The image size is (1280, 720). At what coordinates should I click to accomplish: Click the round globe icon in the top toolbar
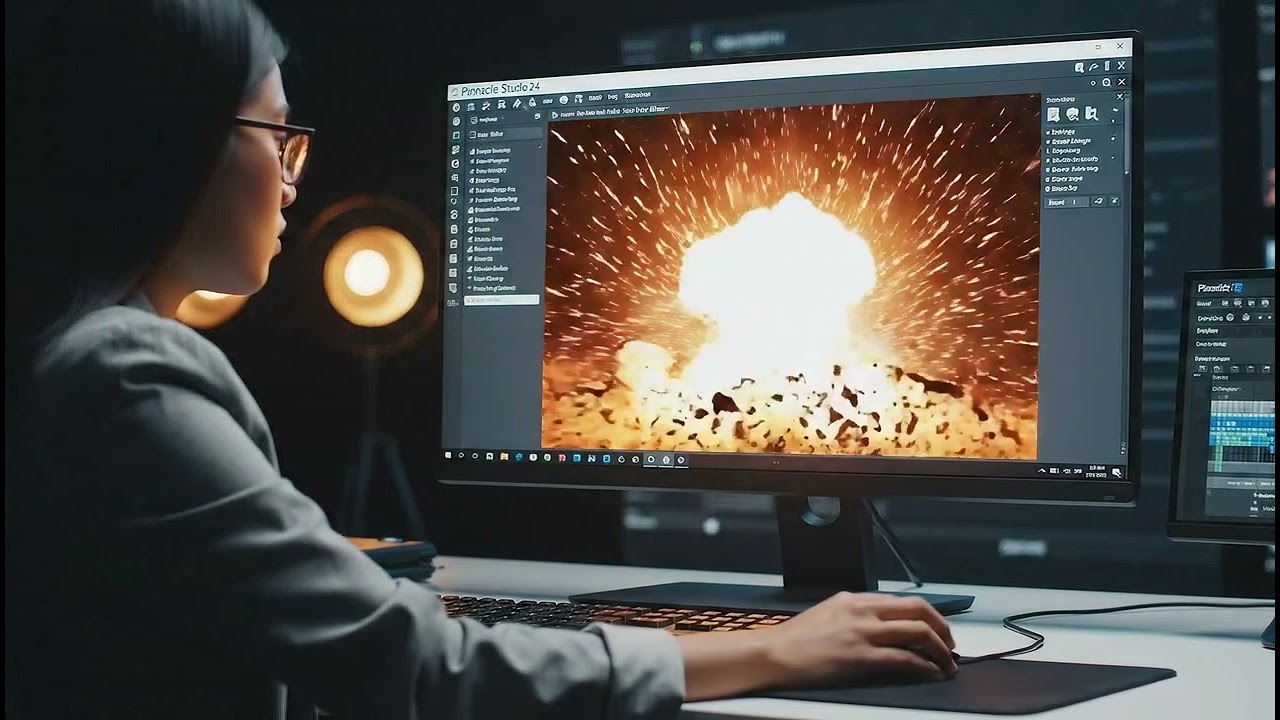[x=564, y=99]
